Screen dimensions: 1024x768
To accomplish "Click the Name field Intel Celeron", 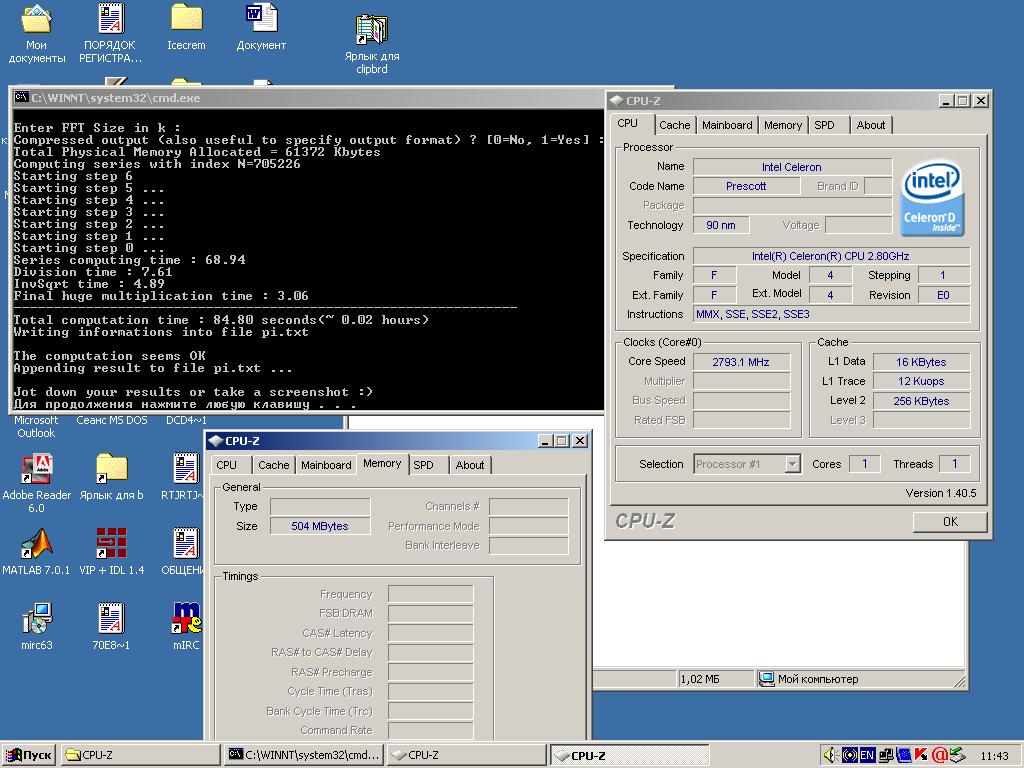I will click(x=792, y=167).
